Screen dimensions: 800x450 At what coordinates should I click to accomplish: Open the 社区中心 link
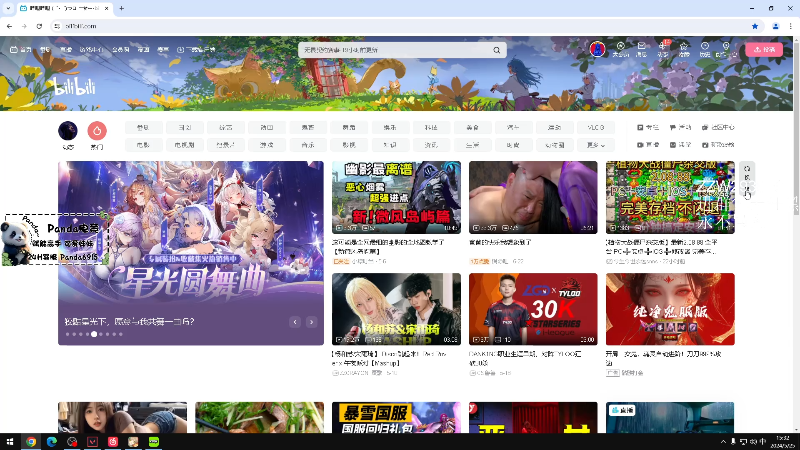tap(718, 128)
